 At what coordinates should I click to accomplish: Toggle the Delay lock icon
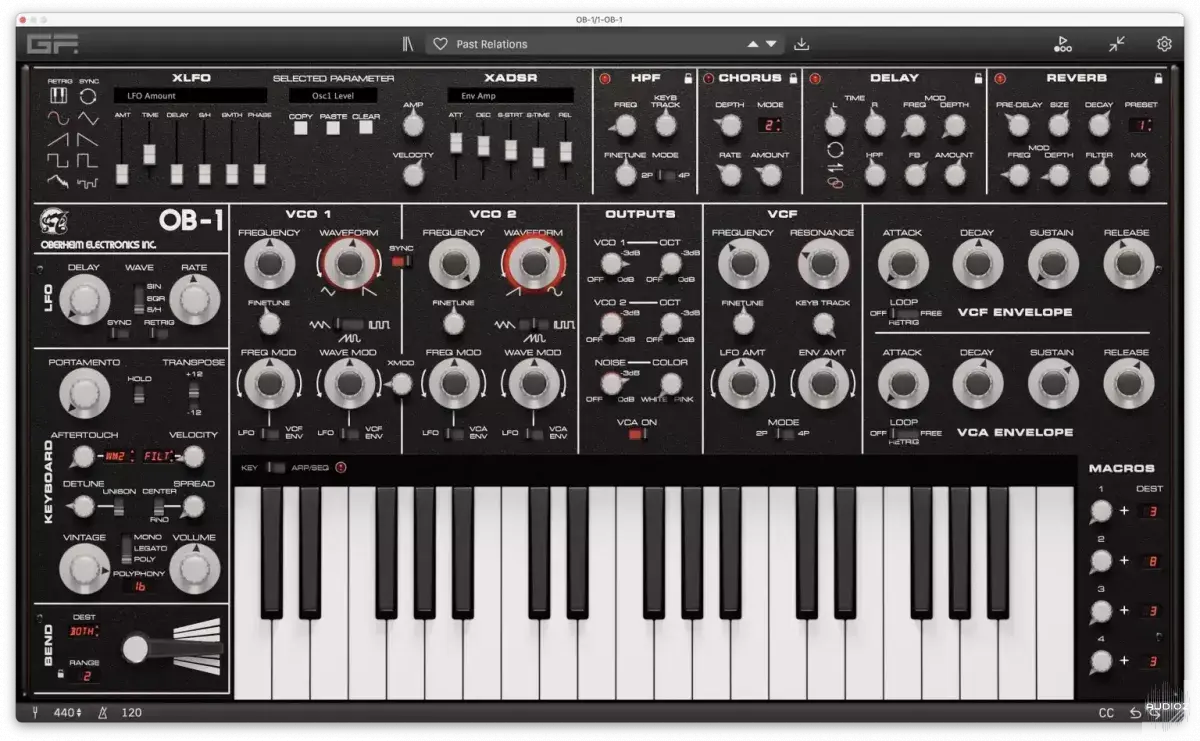pyautogui.click(x=978, y=78)
